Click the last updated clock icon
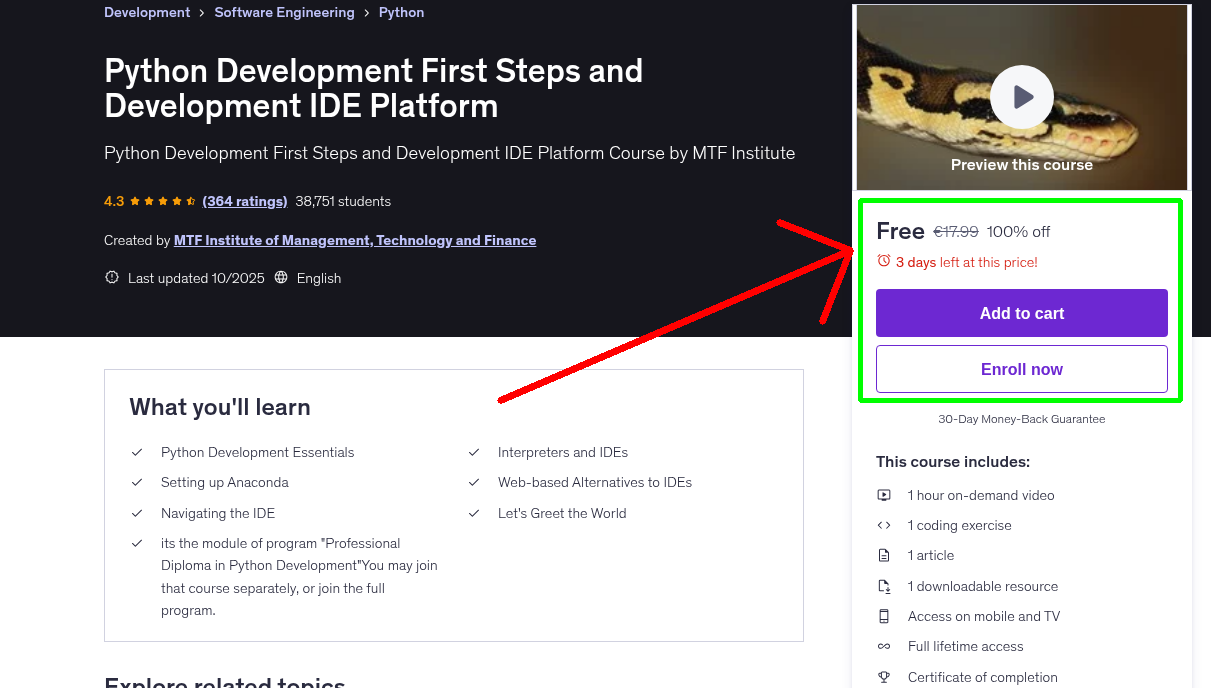 click(111, 277)
